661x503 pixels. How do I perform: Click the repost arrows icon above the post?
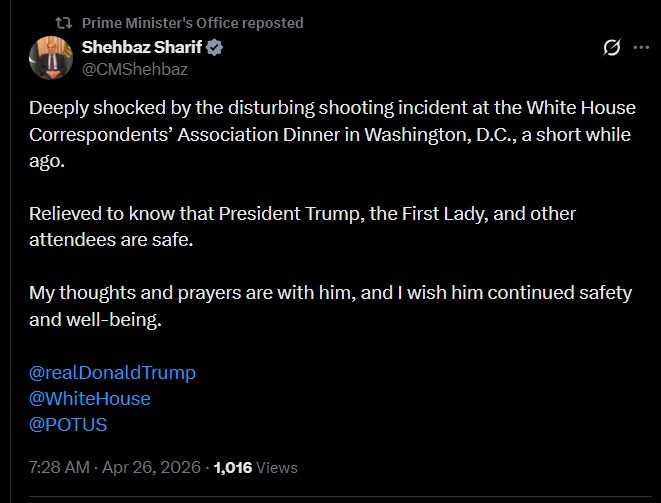pos(62,23)
